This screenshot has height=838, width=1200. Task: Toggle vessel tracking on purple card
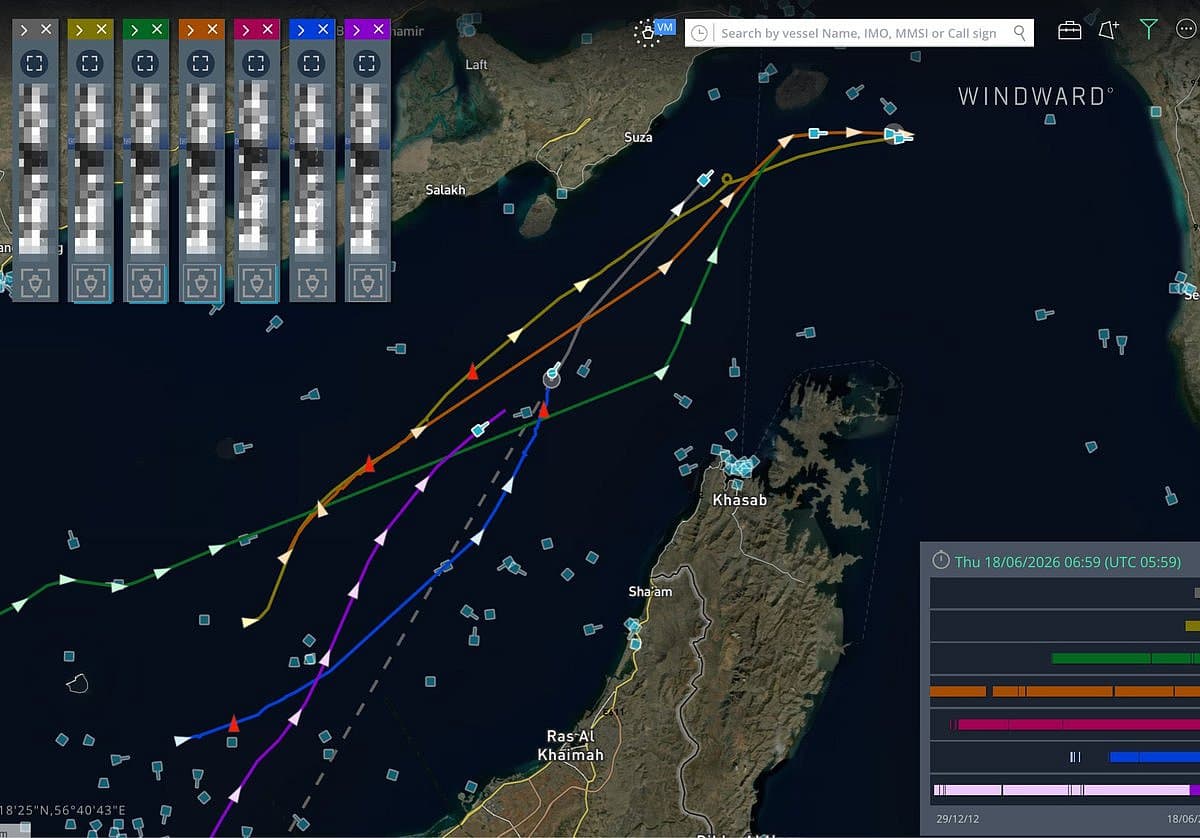[x=367, y=283]
